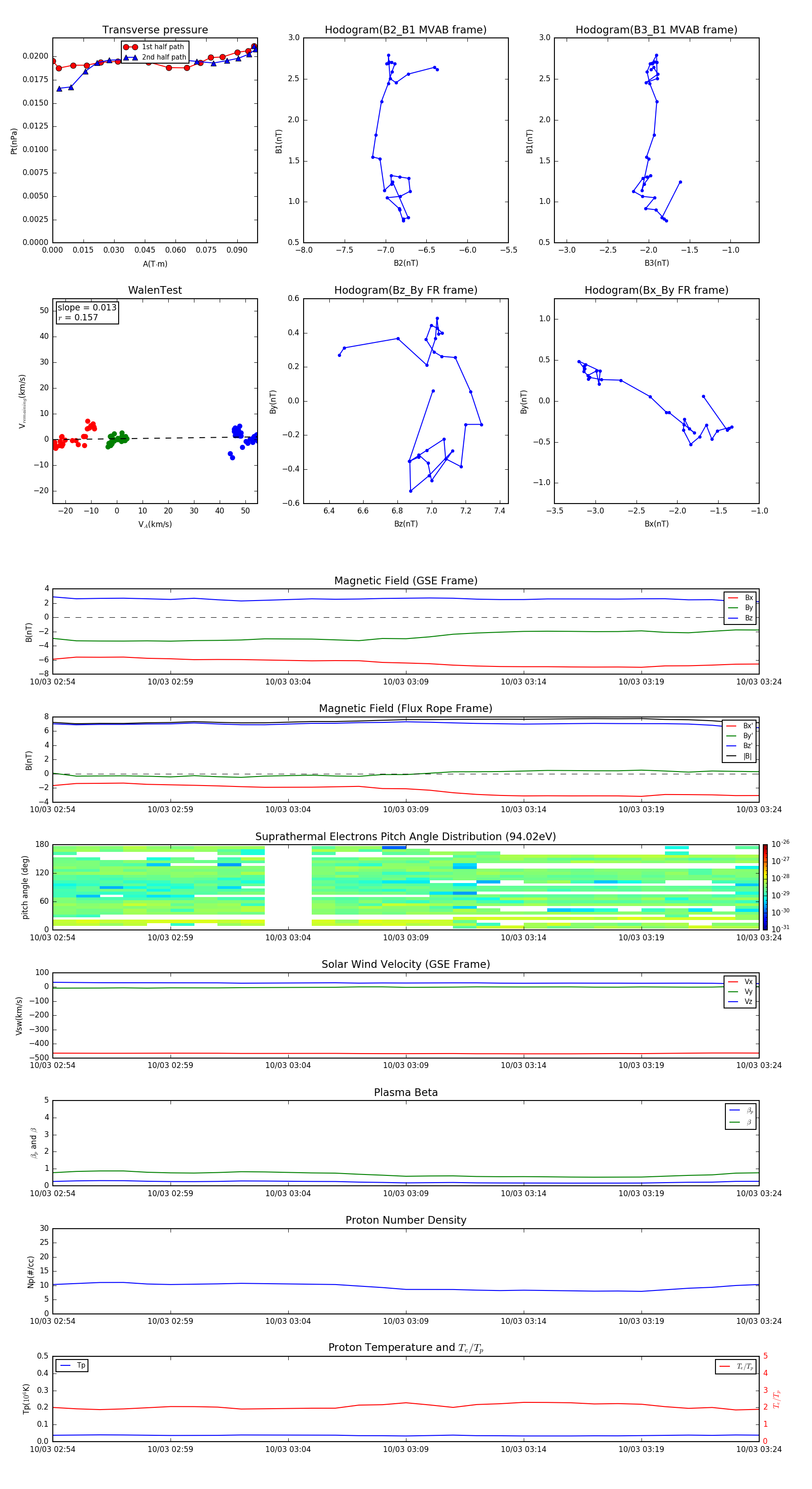Screen dimensions: 812x1489
Task: Click the 'A(T·m)' x-axis label
Action: [155, 264]
